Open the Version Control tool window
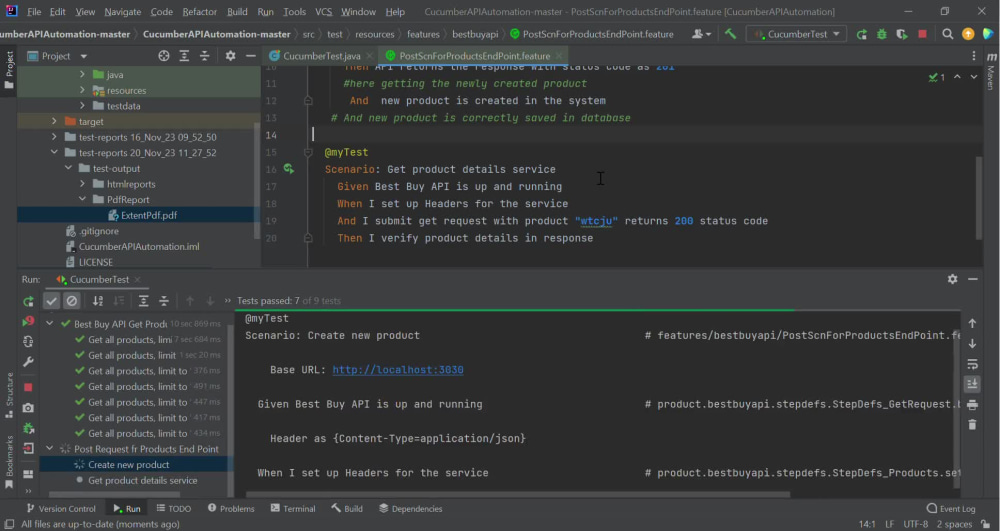This screenshot has height=531, width=1000. [61, 509]
